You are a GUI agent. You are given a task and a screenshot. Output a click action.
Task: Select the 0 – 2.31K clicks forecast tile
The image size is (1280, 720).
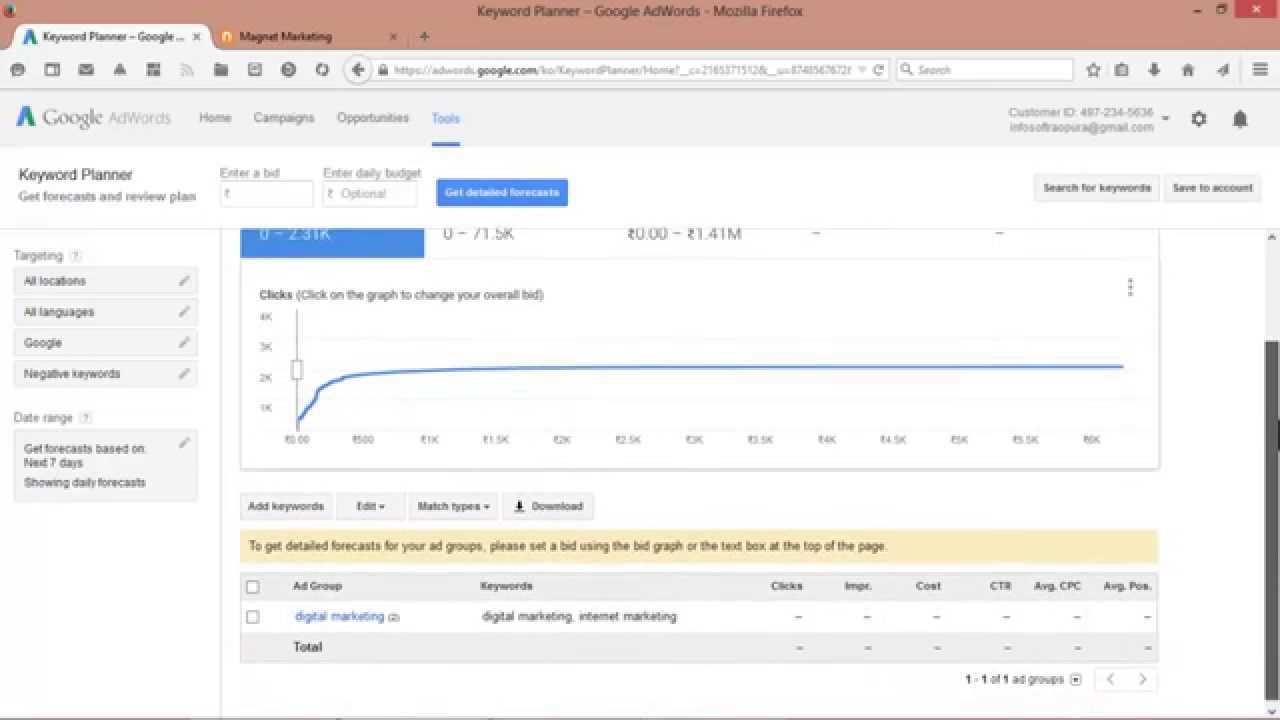(x=332, y=243)
